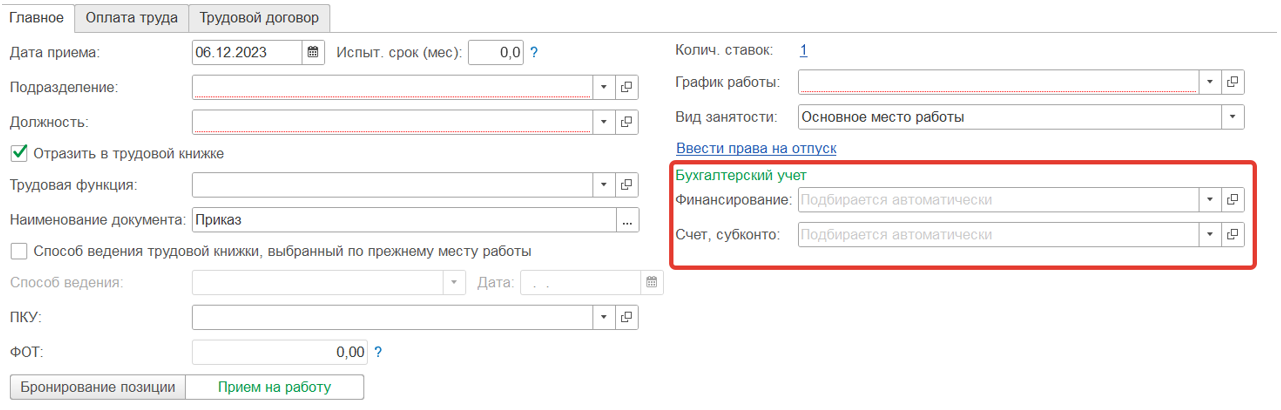
Task: Click open-form icon next to Подразделение
Action: [x=627, y=87]
